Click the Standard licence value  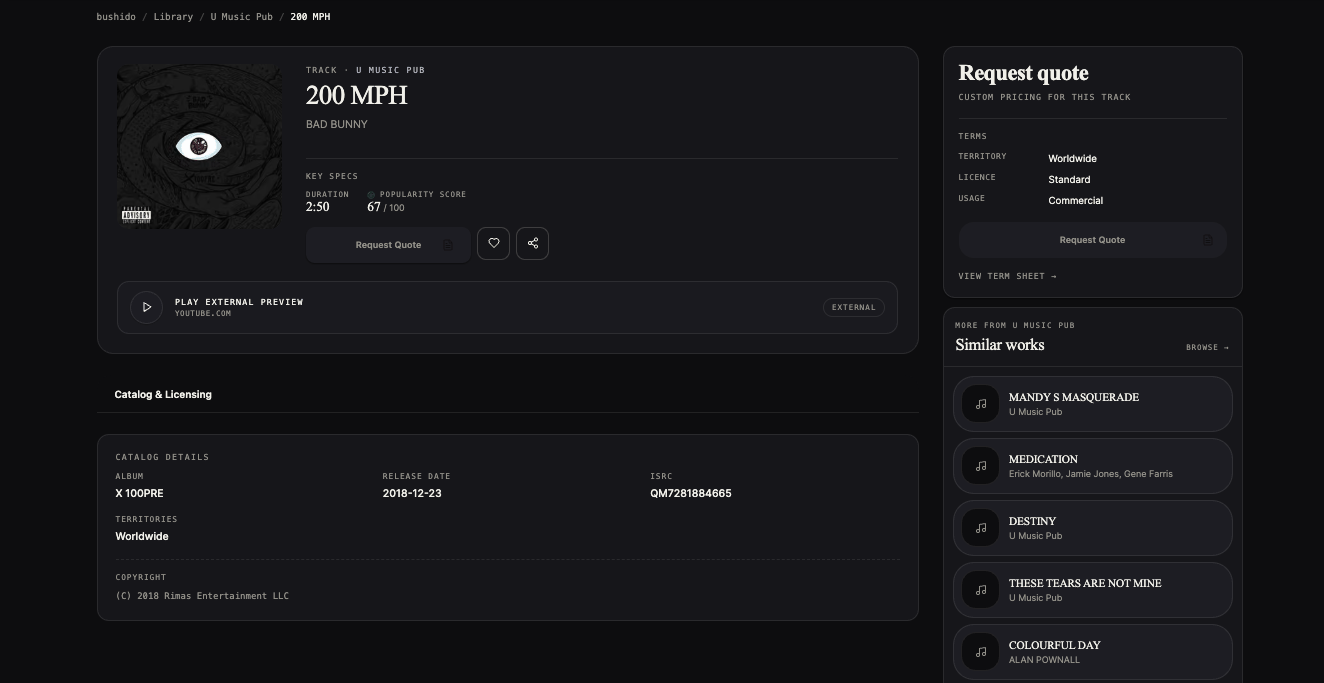tap(1069, 179)
